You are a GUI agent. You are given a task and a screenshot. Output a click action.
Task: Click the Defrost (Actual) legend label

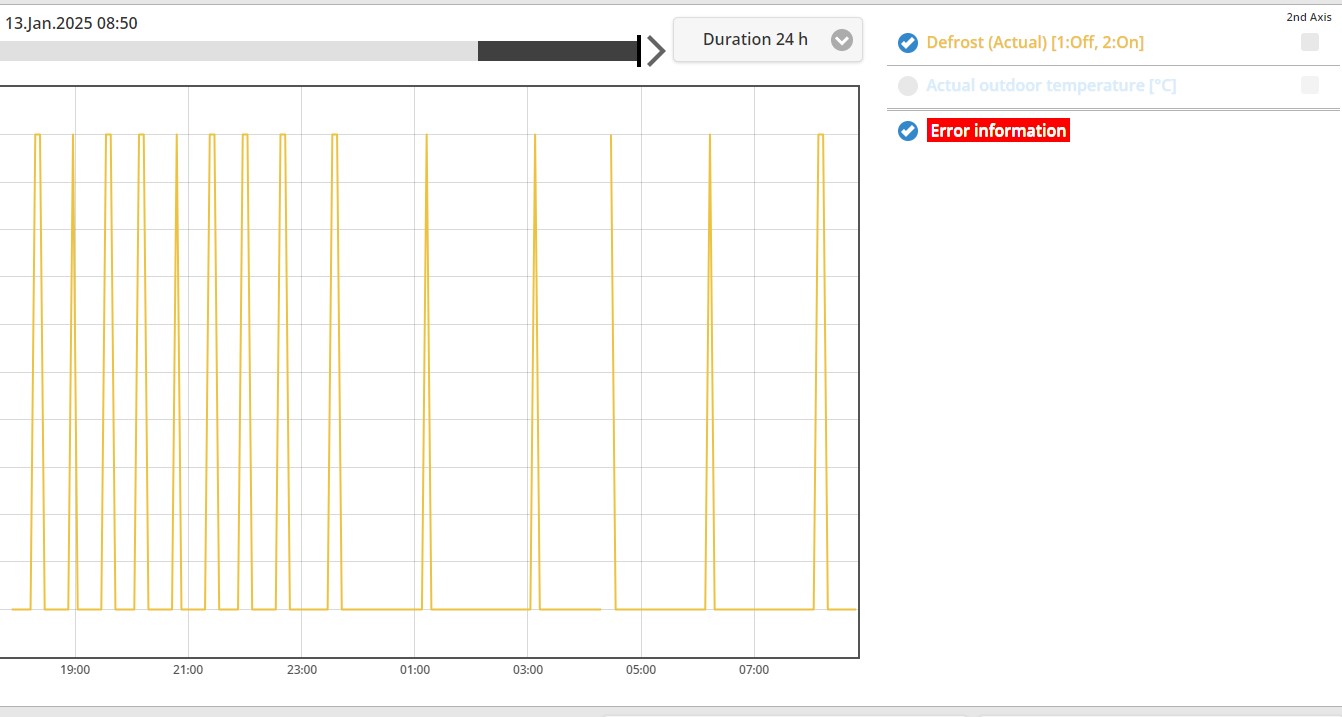[1034, 43]
